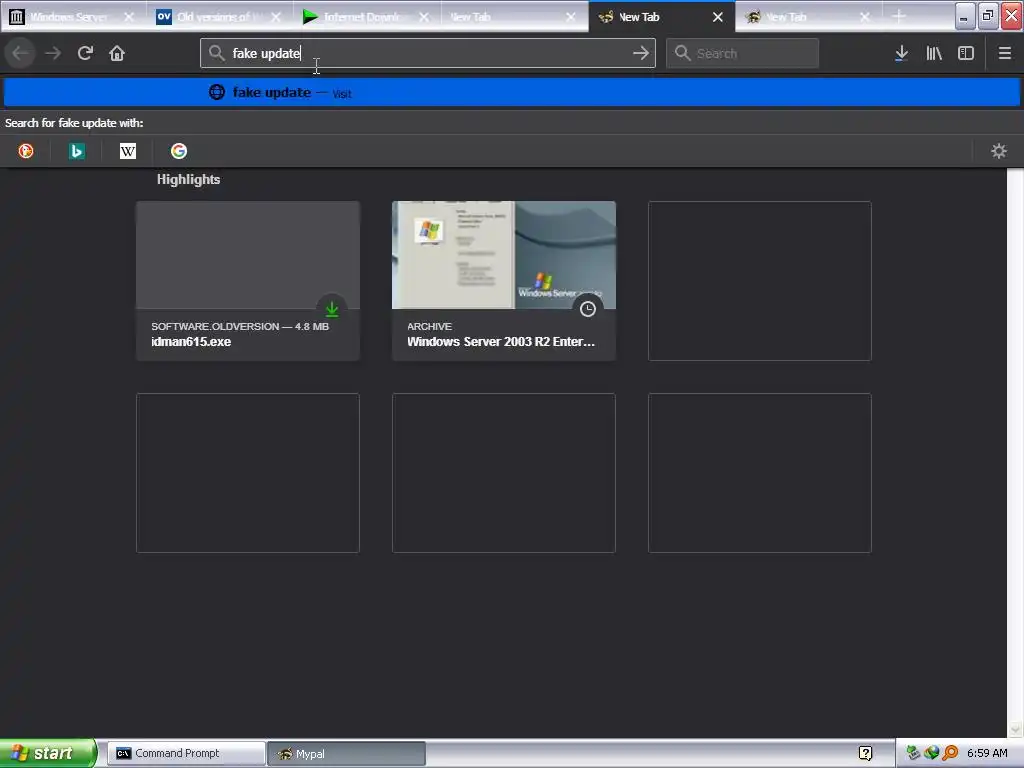Image resolution: width=1024 pixels, height=768 pixels.
Task: Open a new tab with the plus button
Action: click(899, 17)
